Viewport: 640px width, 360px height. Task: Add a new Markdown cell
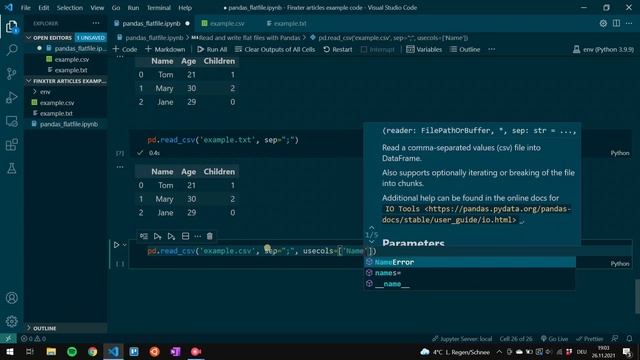165,49
